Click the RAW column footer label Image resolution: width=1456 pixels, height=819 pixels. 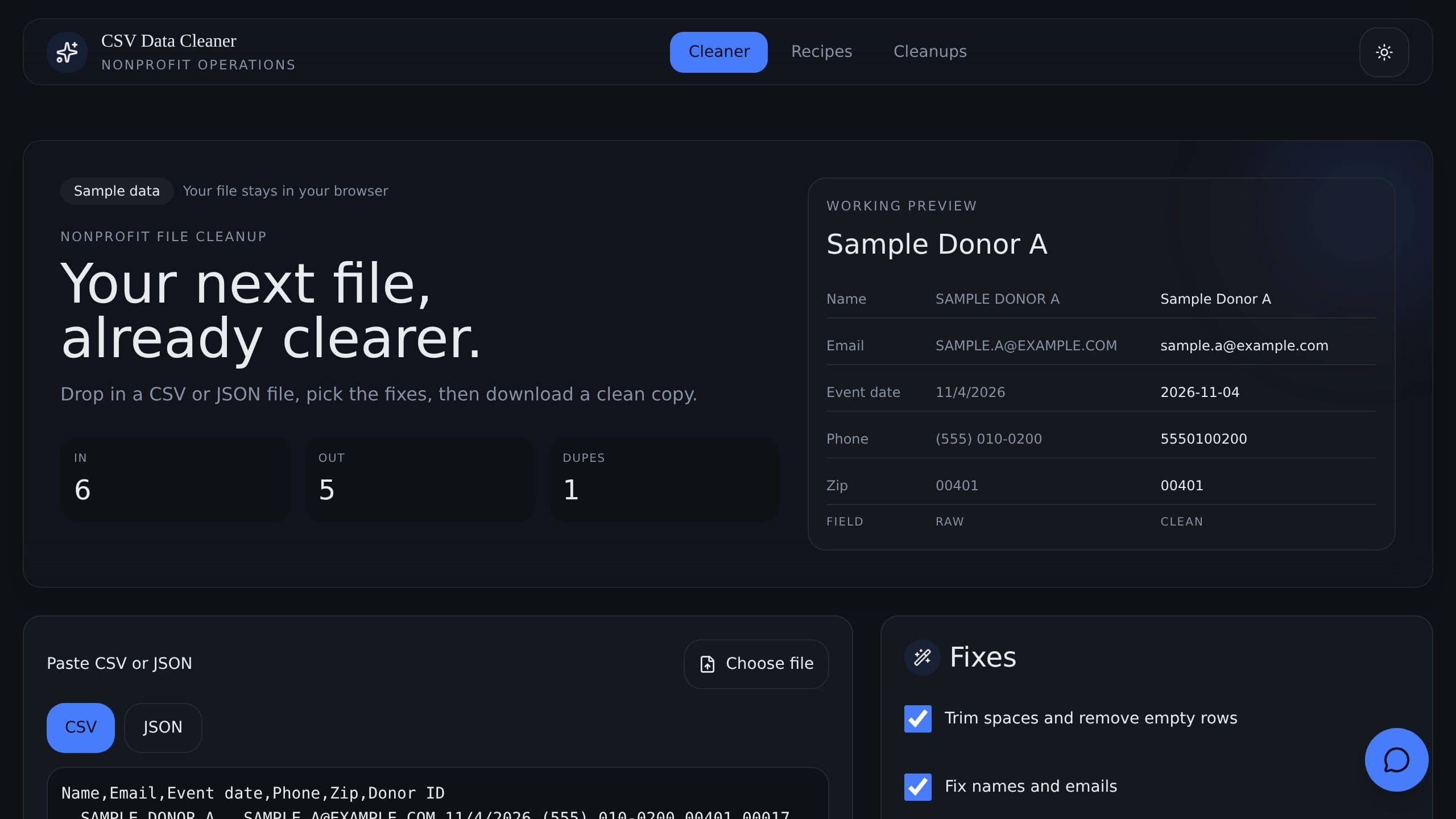949,522
